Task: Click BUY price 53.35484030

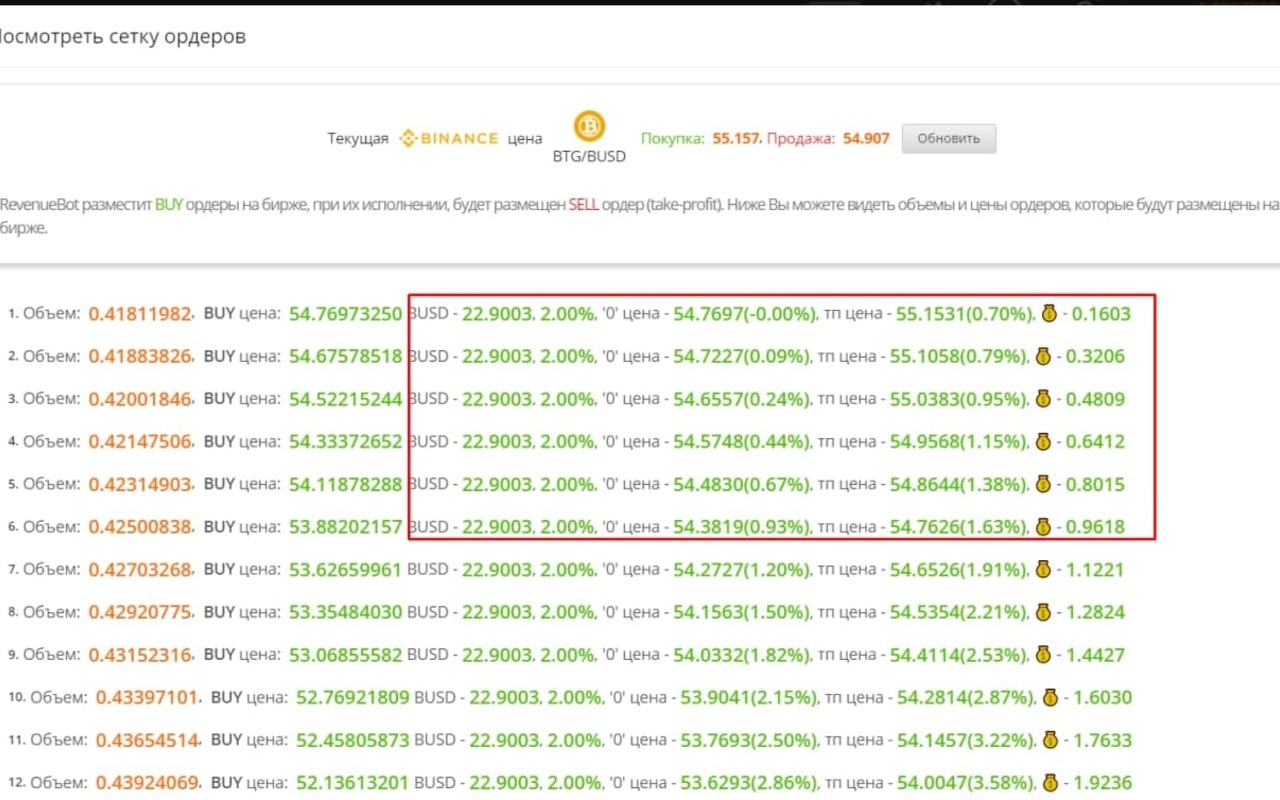Action: pyautogui.click(x=345, y=611)
